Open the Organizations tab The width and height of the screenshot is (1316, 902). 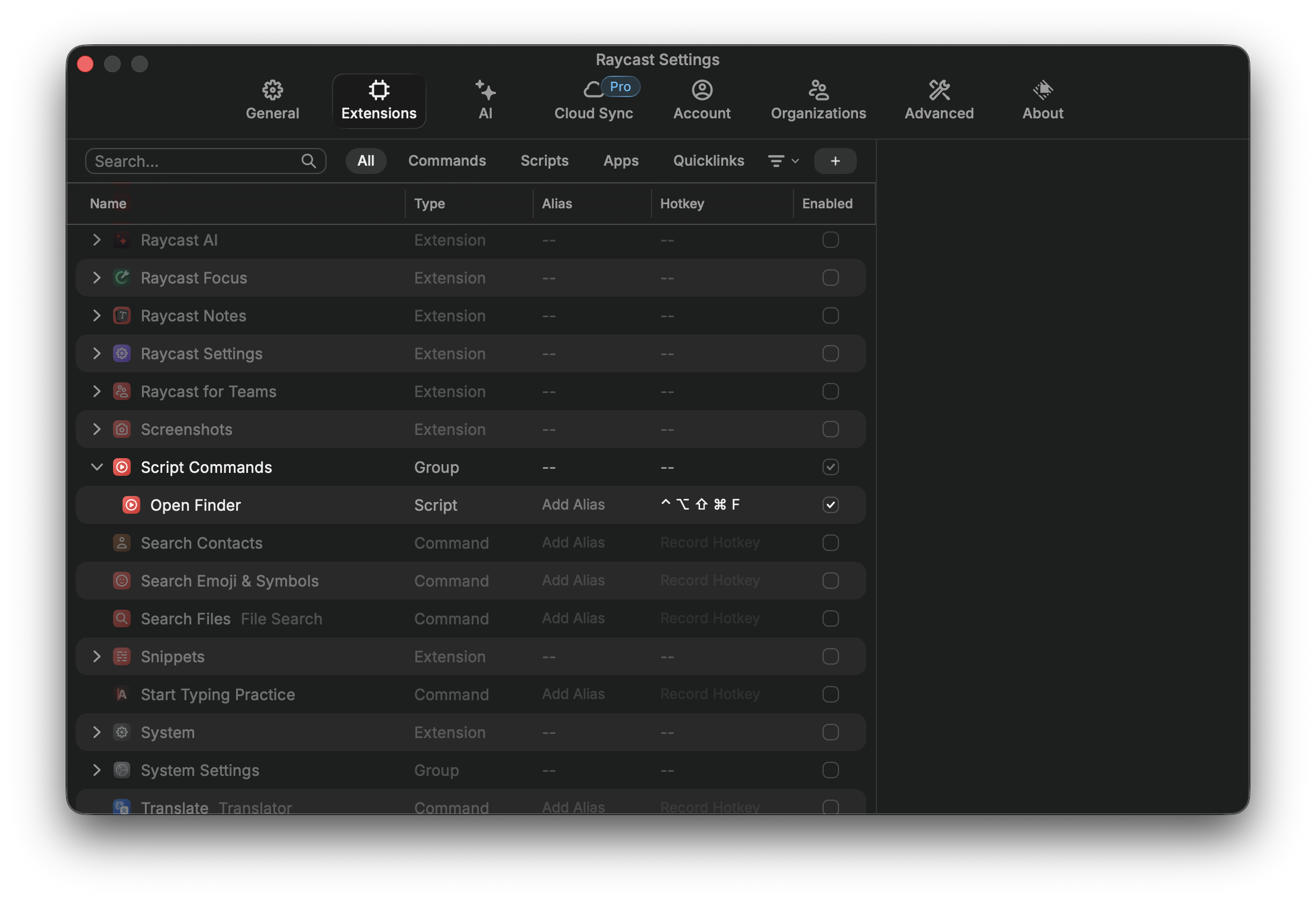coord(818,101)
